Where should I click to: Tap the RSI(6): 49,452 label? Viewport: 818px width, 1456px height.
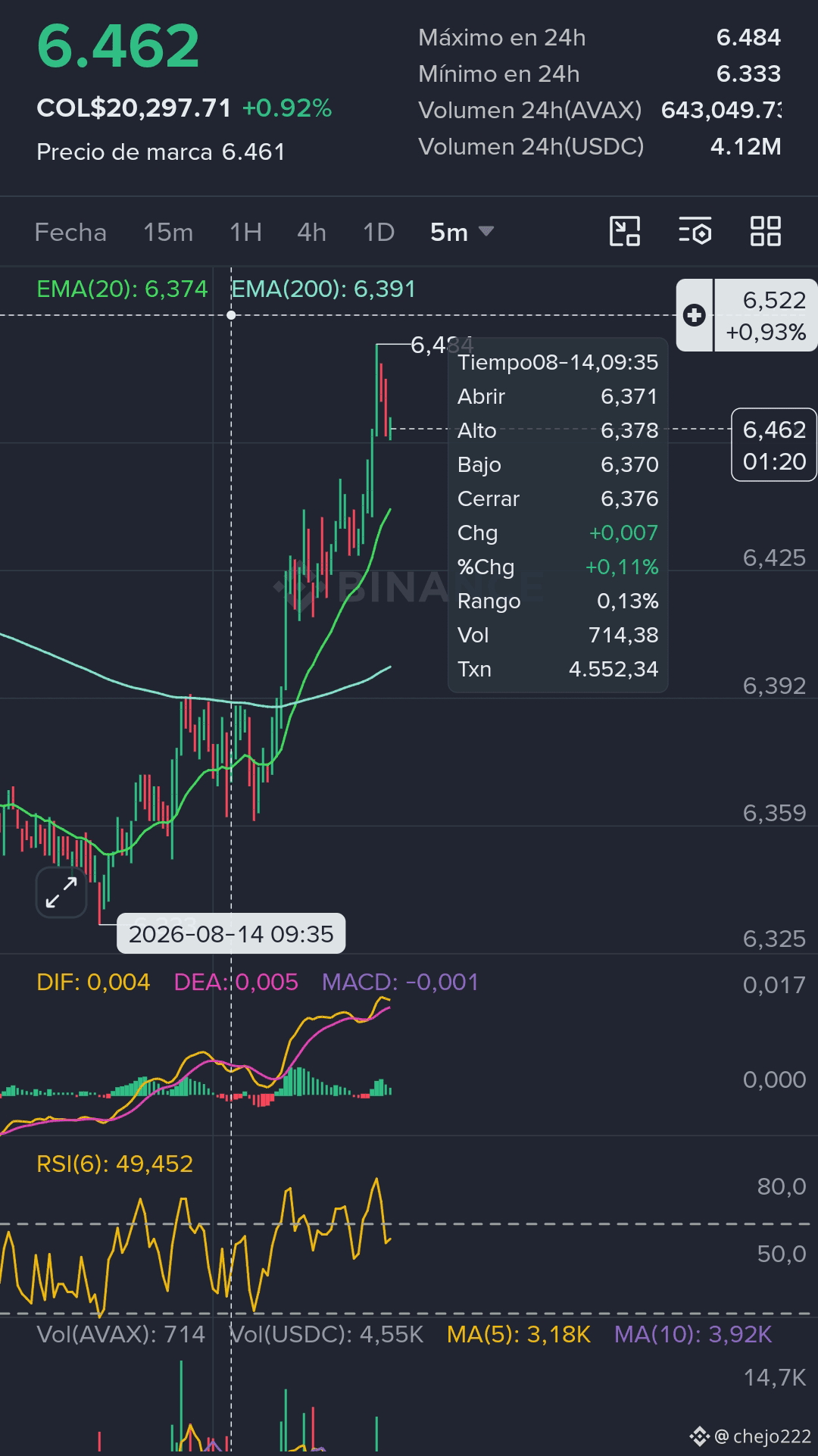click(115, 1164)
